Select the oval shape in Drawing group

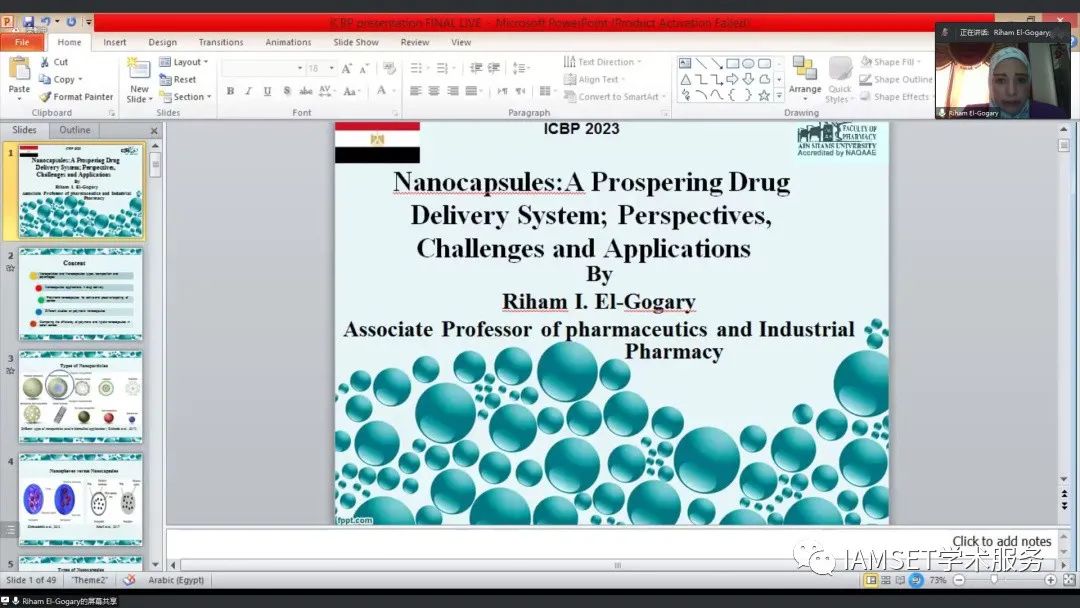click(x=748, y=63)
